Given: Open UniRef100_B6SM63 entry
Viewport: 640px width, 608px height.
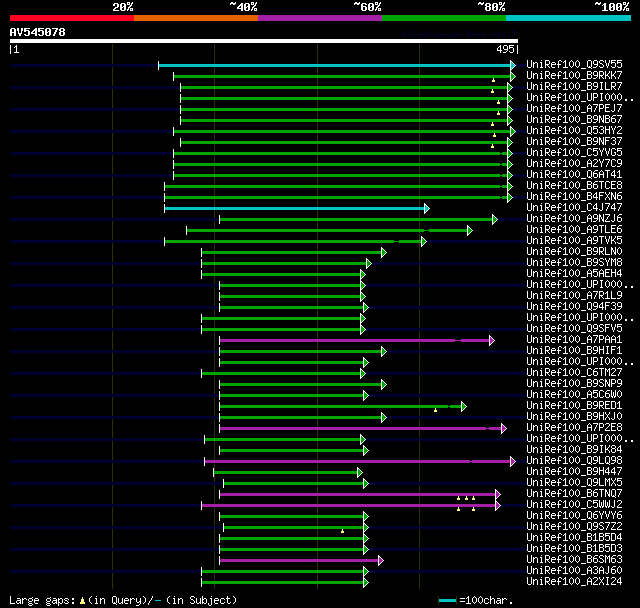Looking at the screenshot, I should (x=574, y=560).
